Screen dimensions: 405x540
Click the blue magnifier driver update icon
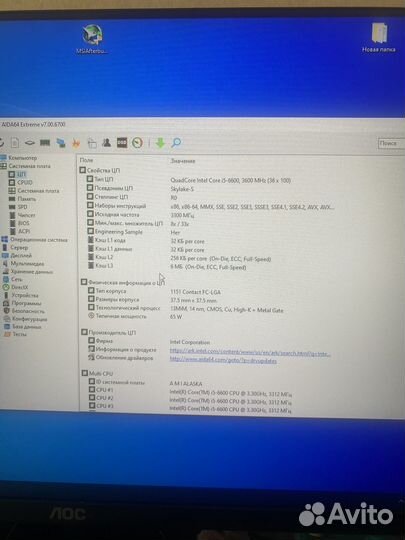(x=176, y=143)
